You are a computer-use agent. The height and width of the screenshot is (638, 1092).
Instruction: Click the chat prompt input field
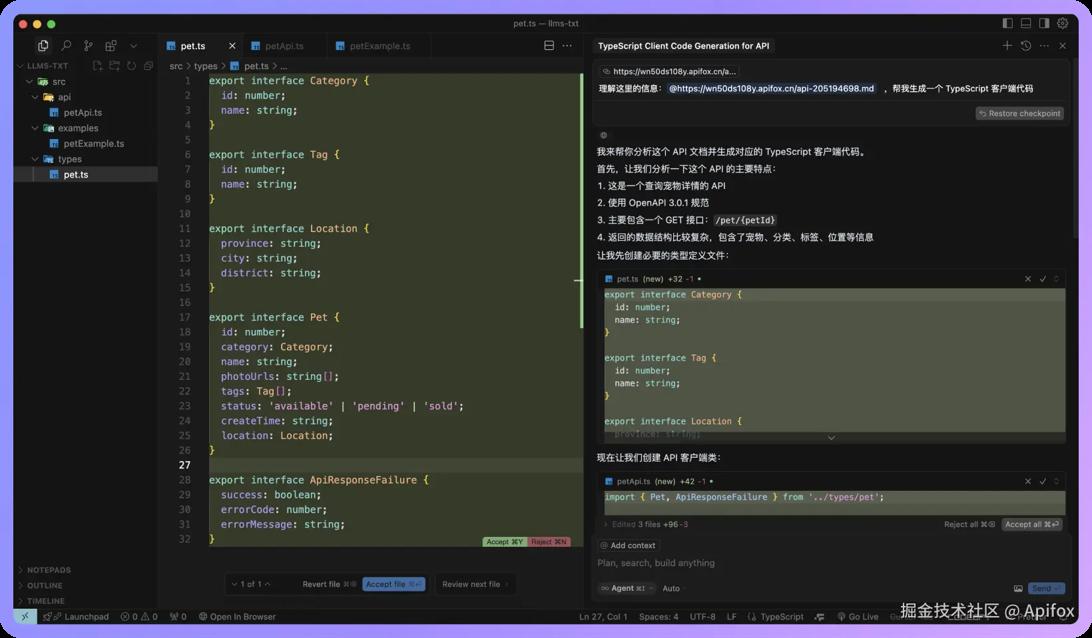[830, 563]
